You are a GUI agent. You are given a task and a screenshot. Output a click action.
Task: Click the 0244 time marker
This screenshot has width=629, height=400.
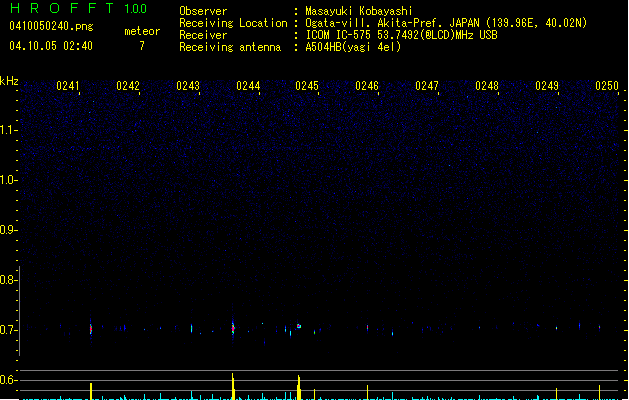pos(248,86)
